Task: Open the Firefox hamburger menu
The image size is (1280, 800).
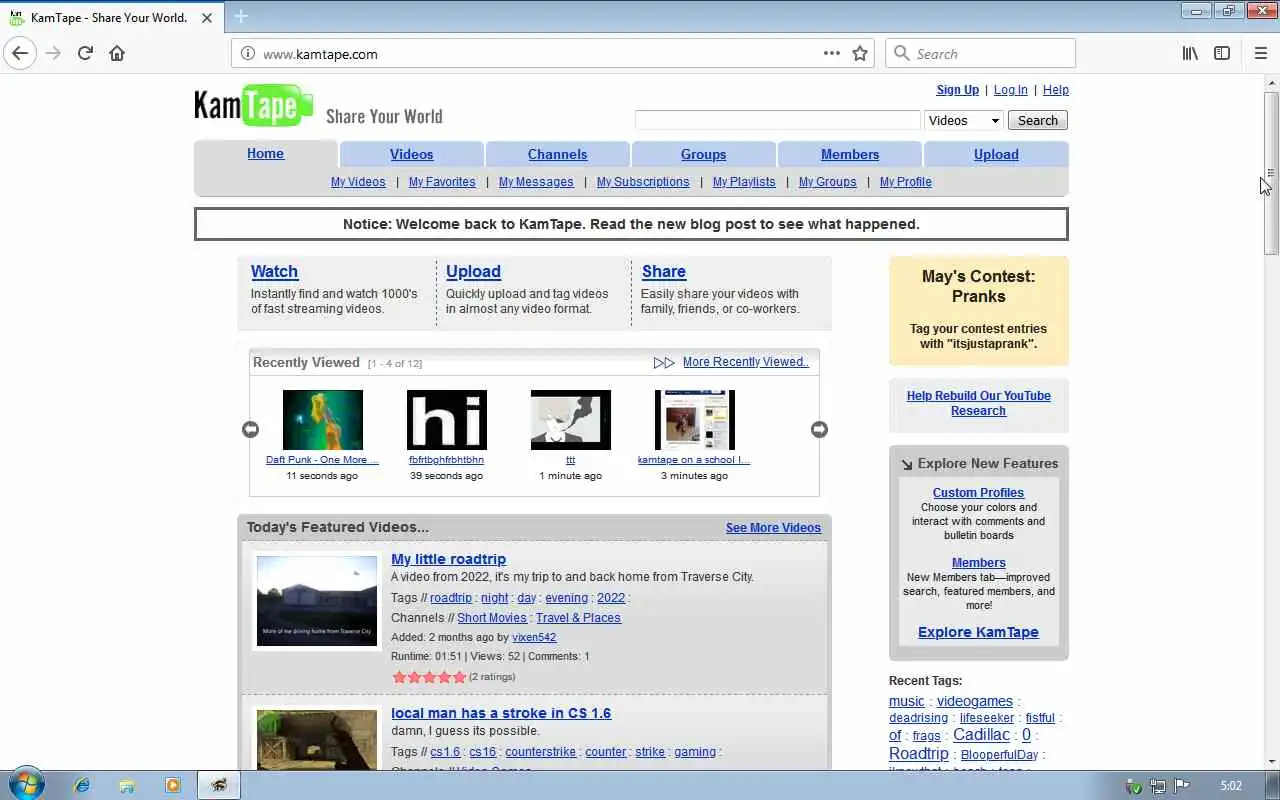Action: 1260,54
